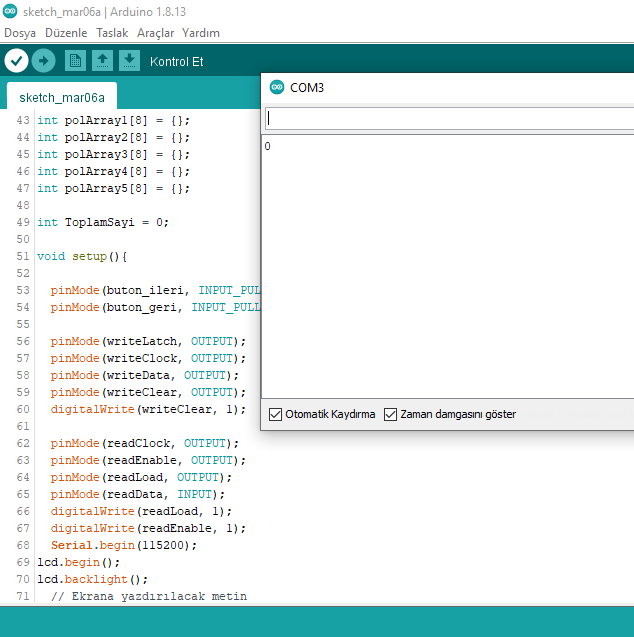Open the Yardım menu
634x637 pixels.
pos(200,33)
